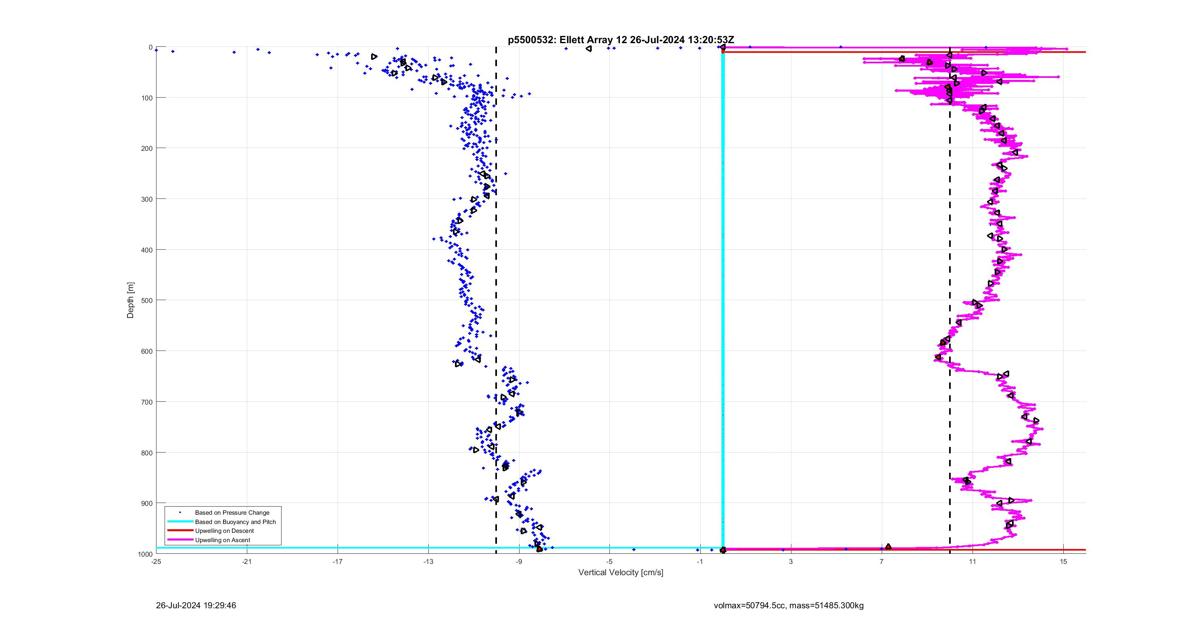
Task: Click the x-axis tick label '-17'
Action: (x=338, y=561)
